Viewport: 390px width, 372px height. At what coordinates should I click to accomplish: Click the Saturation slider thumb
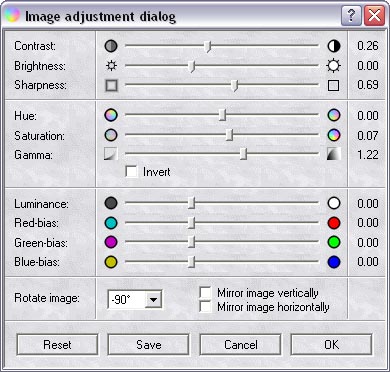[229, 135]
